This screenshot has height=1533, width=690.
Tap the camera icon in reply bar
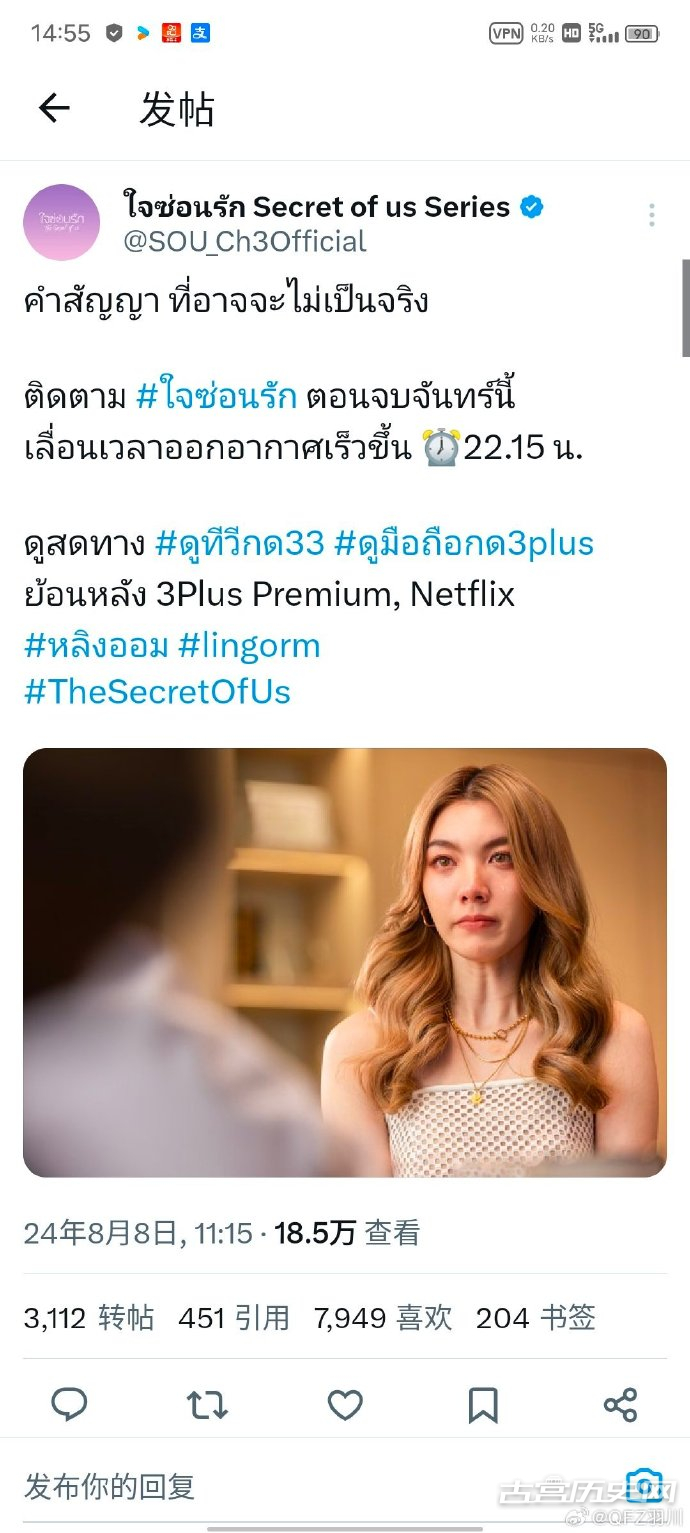[645, 1486]
